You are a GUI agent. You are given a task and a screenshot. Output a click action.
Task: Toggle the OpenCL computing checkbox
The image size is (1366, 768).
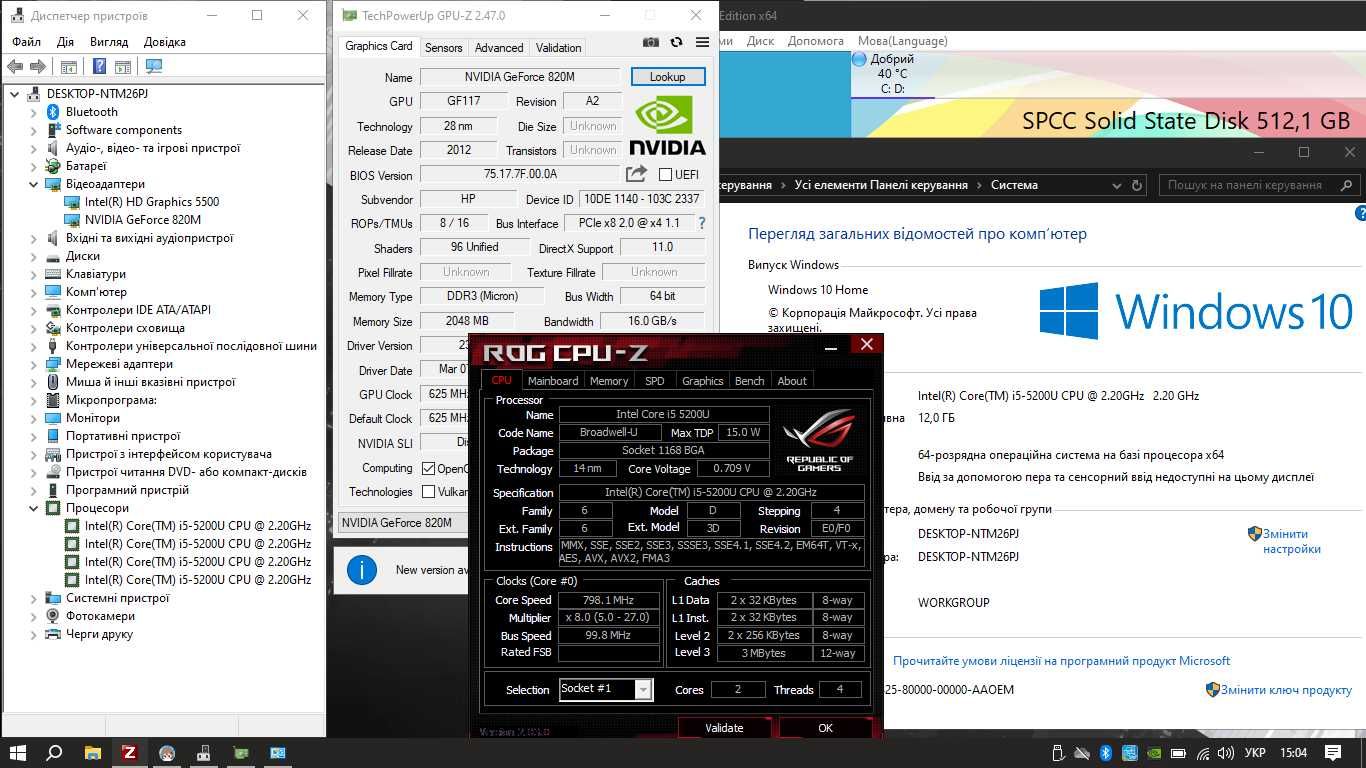click(428, 468)
